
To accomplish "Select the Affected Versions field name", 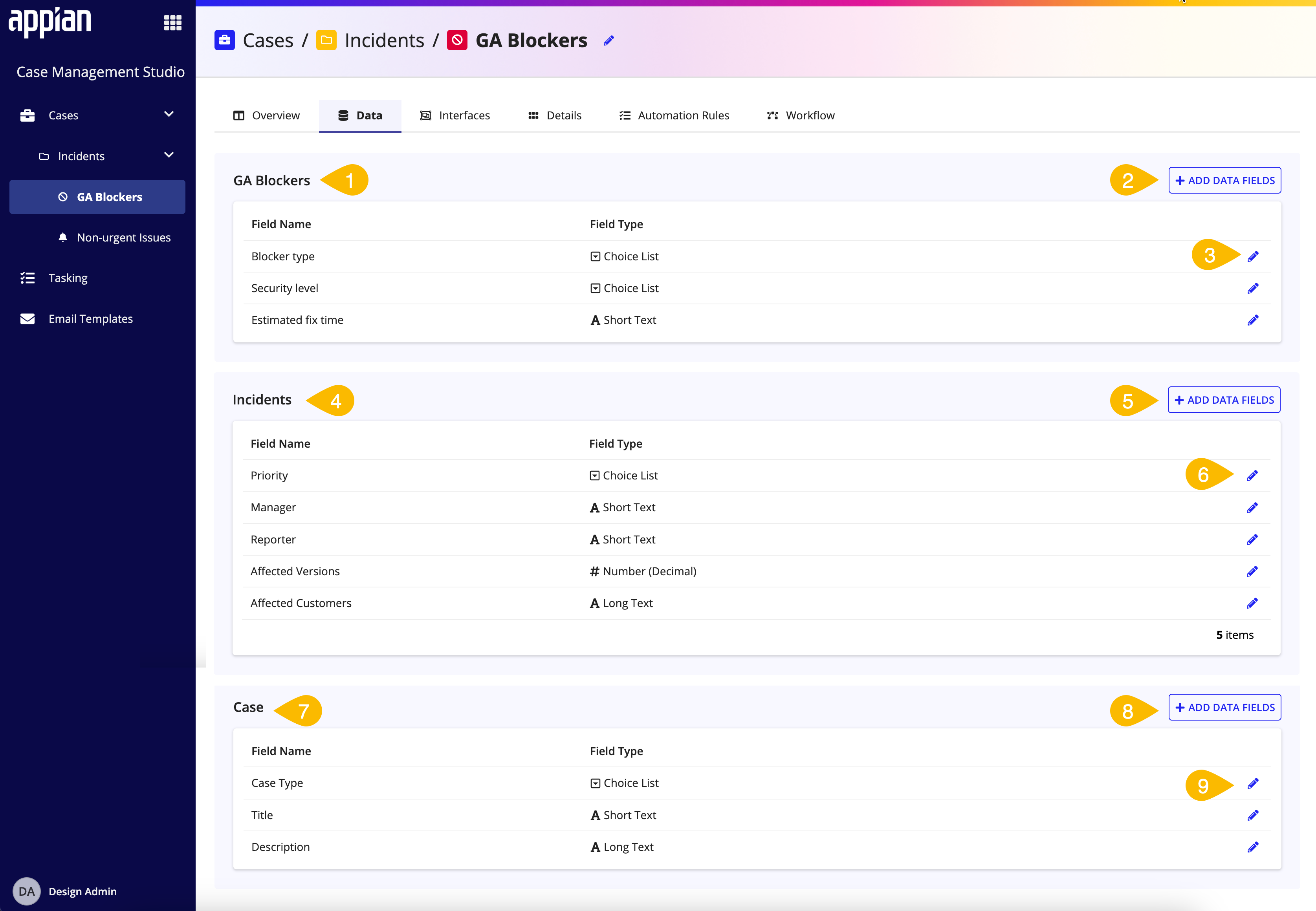I will point(295,571).
